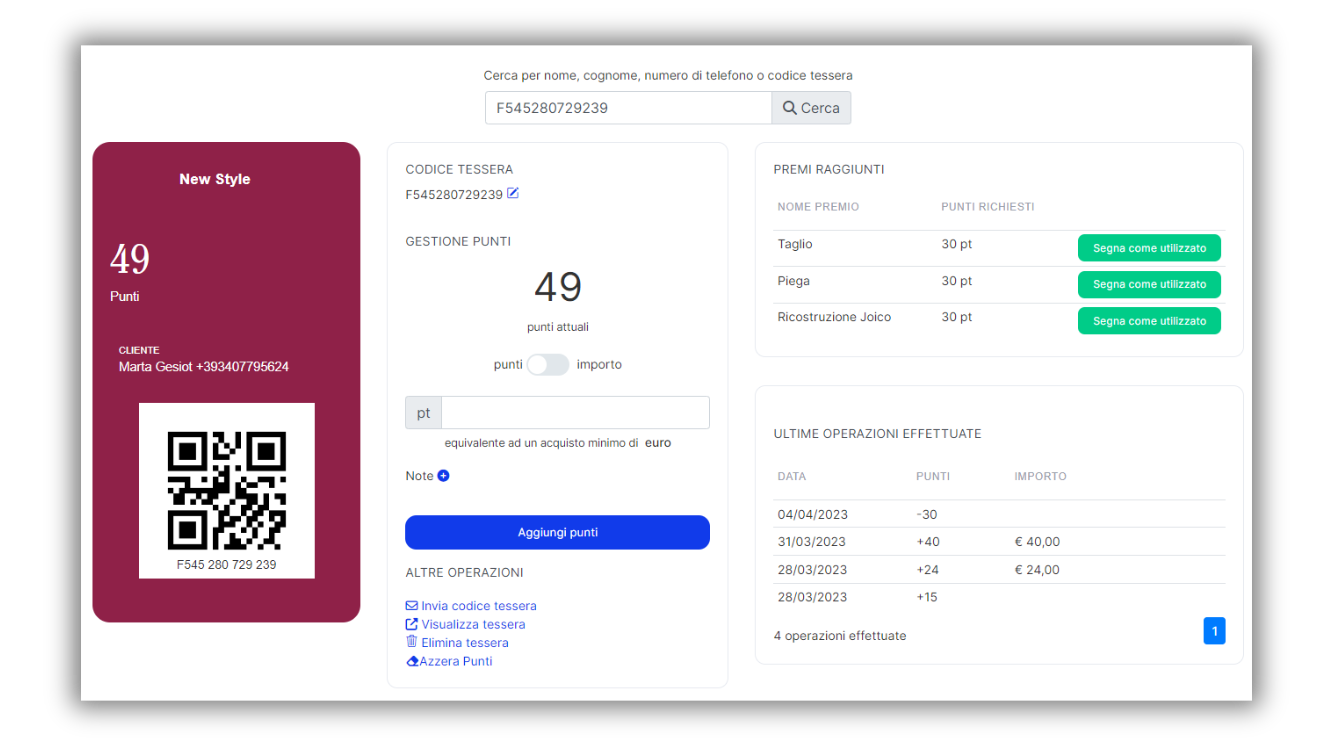Click the external link icon for Visualizza tessera
Viewport: 1333px width, 746px height.
pyautogui.click(x=412, y=624)
